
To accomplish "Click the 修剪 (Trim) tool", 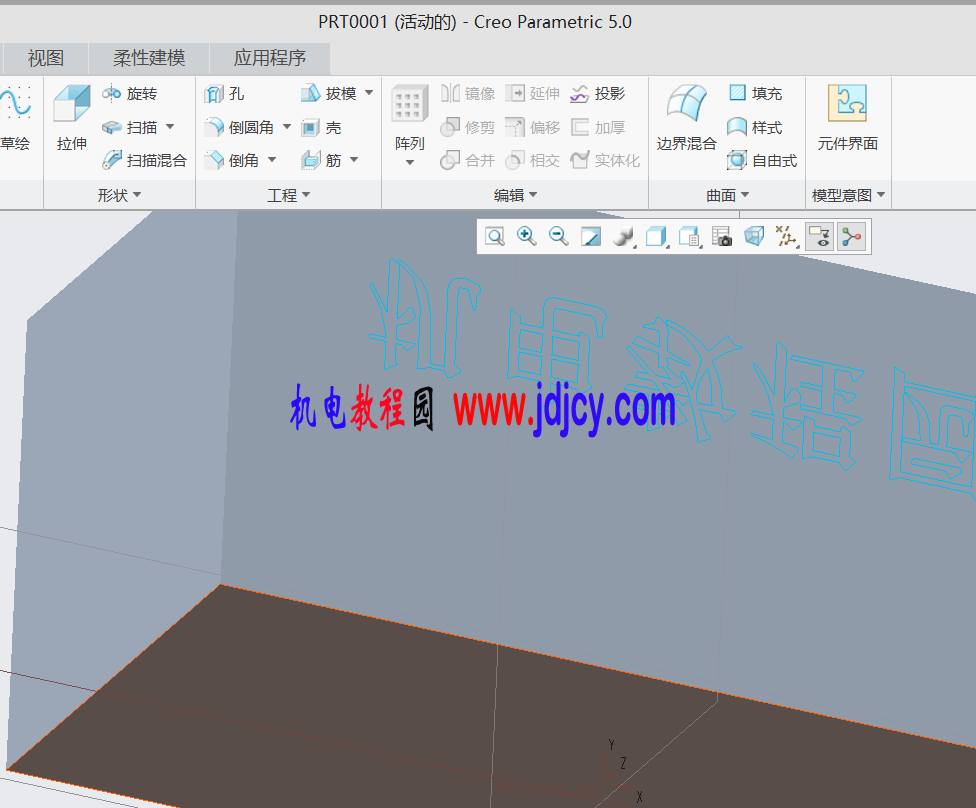I will tap(468, 128).
